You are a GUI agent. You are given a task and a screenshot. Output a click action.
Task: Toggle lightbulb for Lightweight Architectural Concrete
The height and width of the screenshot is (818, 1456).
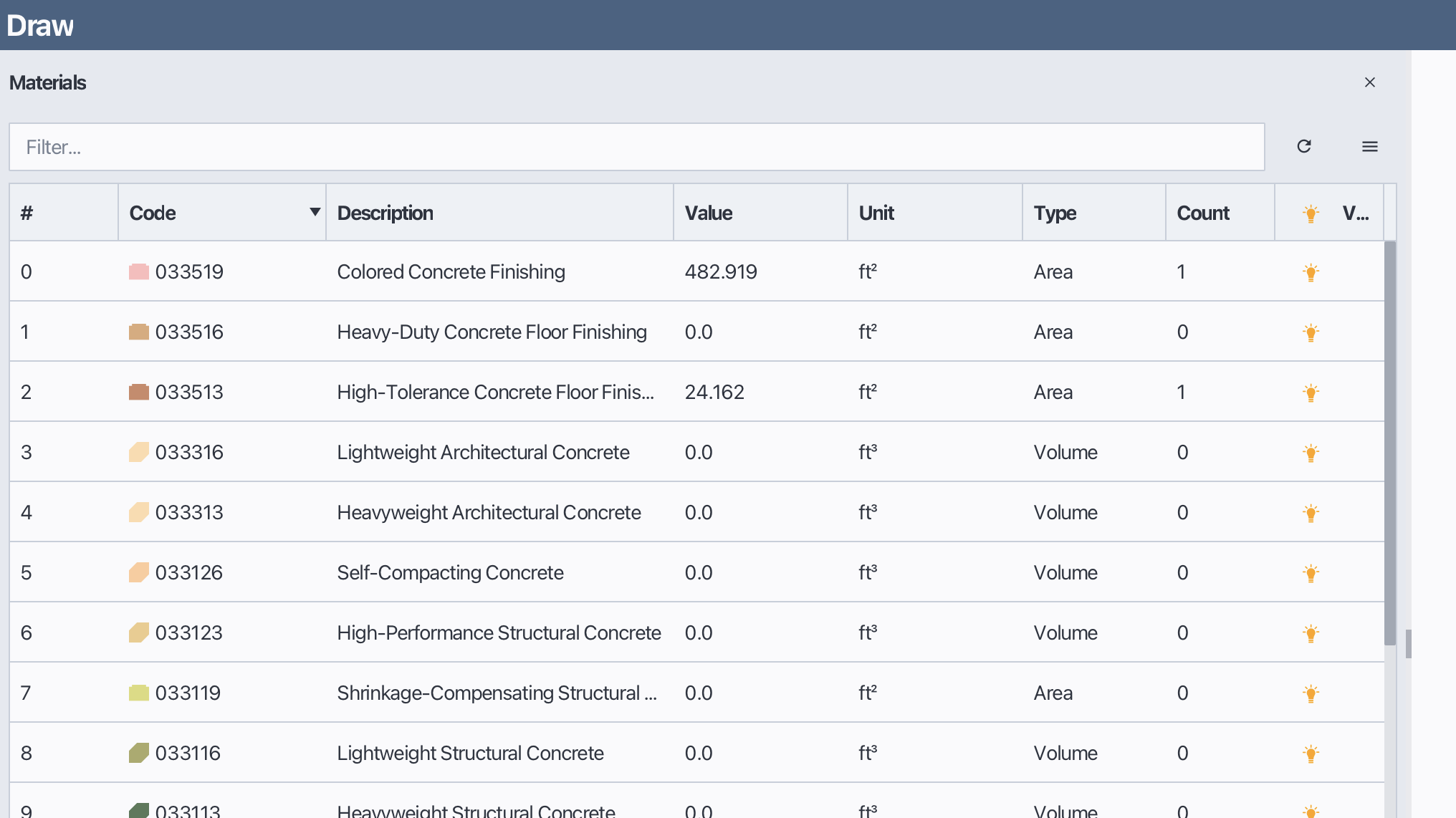pos(1311,453)
